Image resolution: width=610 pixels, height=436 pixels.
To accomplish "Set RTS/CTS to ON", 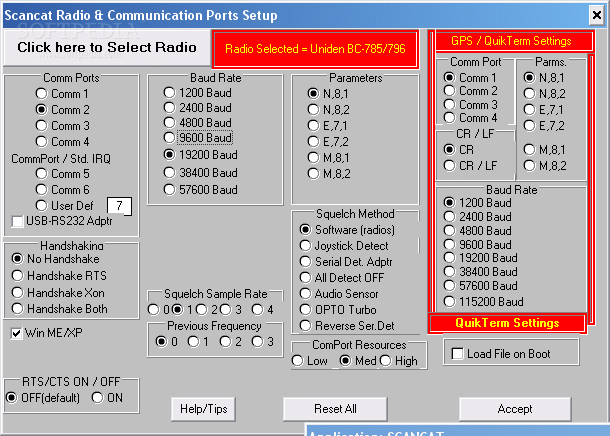I will [107, 398].
